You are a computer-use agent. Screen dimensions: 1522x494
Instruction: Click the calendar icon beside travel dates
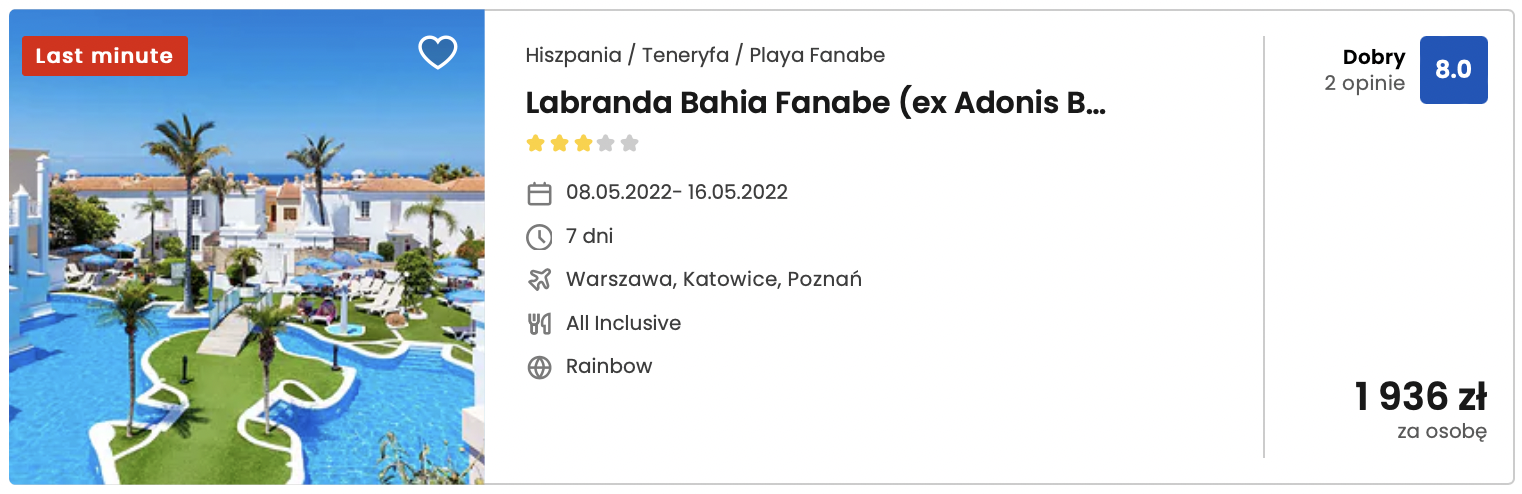point(539,193)
